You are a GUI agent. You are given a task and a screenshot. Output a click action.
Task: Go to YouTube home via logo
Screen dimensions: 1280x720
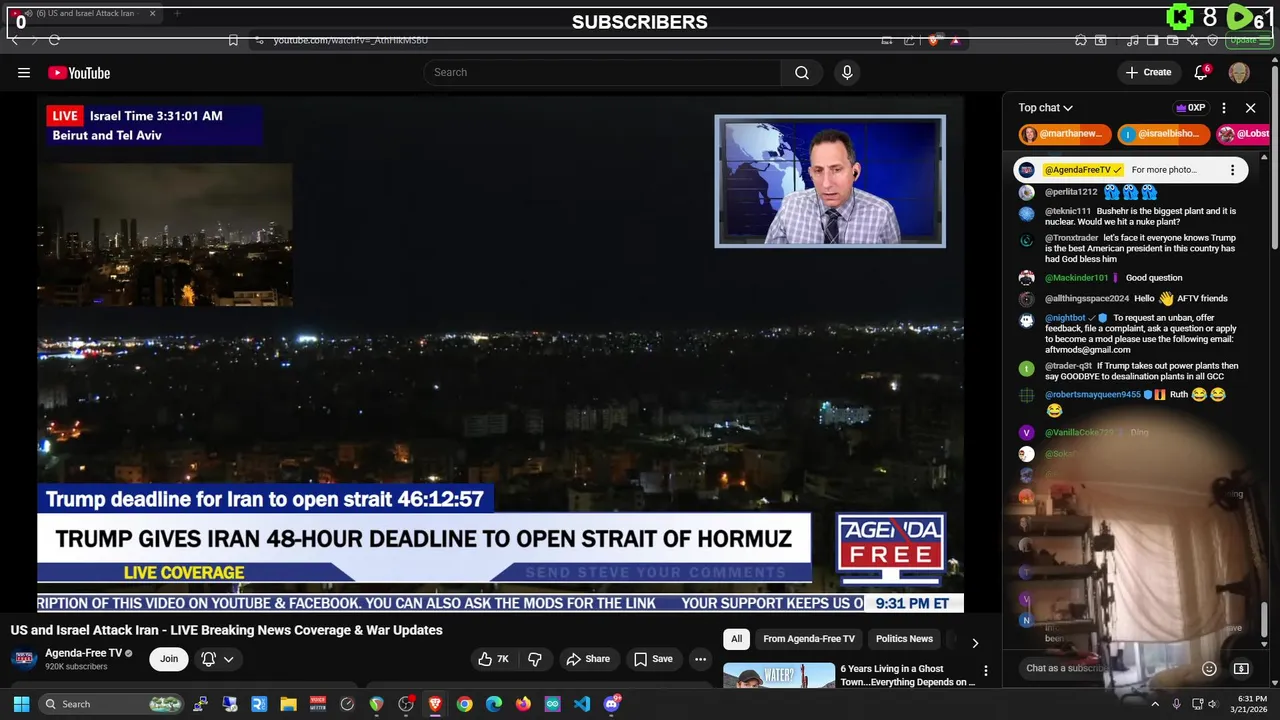pyautogui.click(x=79, y=73)
